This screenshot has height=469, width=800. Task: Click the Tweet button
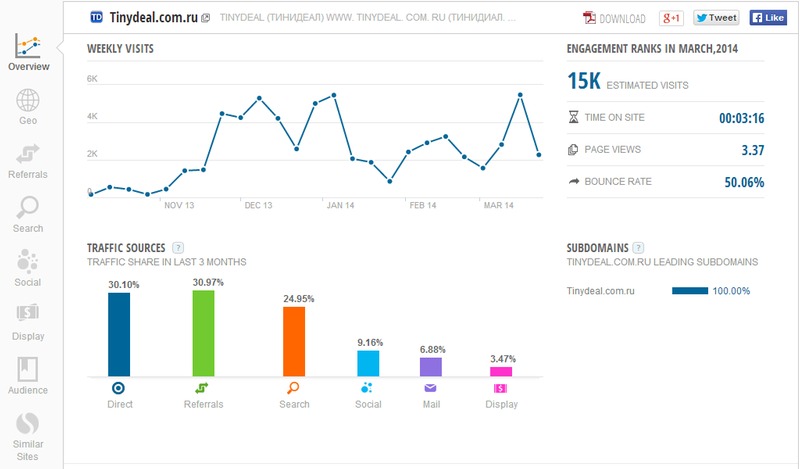pos(716,18)
